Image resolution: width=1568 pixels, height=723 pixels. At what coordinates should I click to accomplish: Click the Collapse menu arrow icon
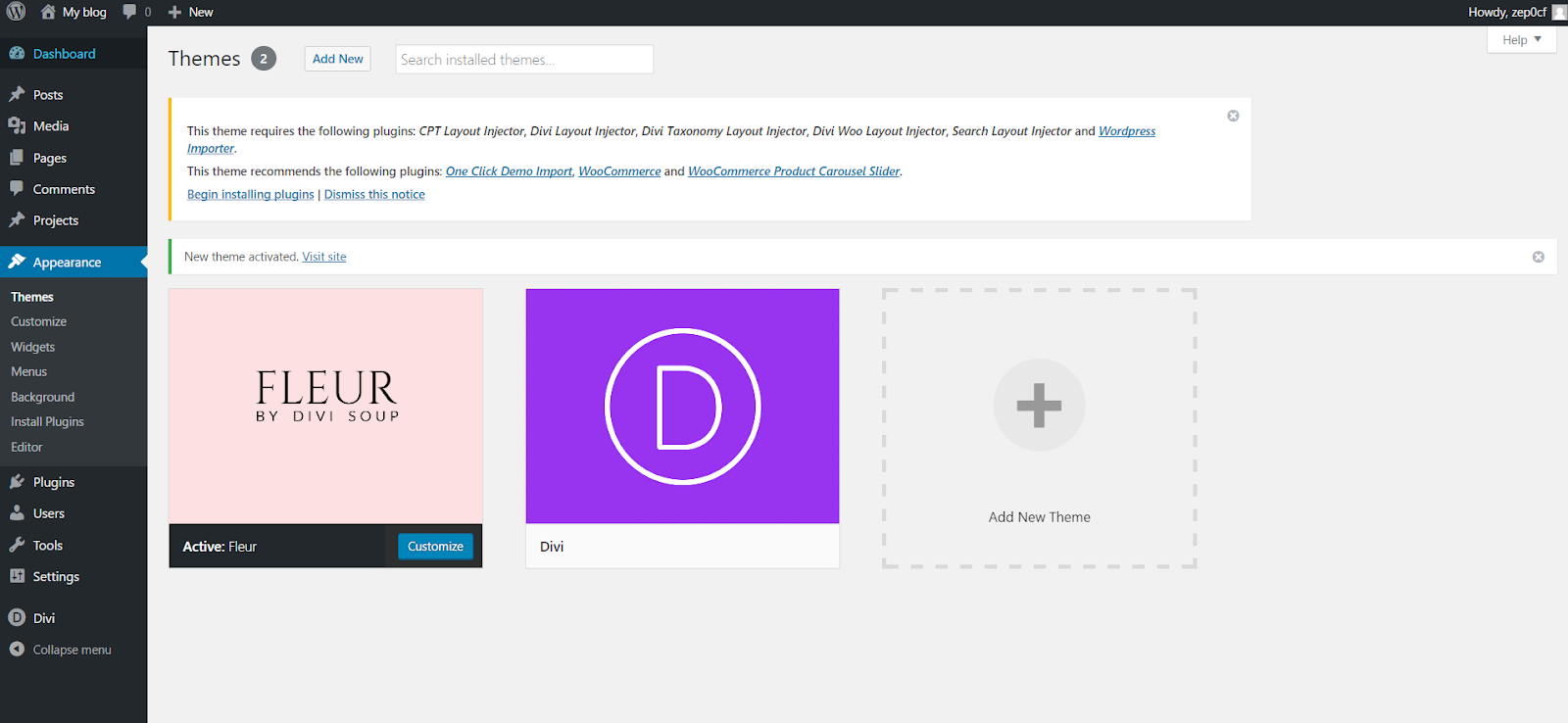(17, 649)
